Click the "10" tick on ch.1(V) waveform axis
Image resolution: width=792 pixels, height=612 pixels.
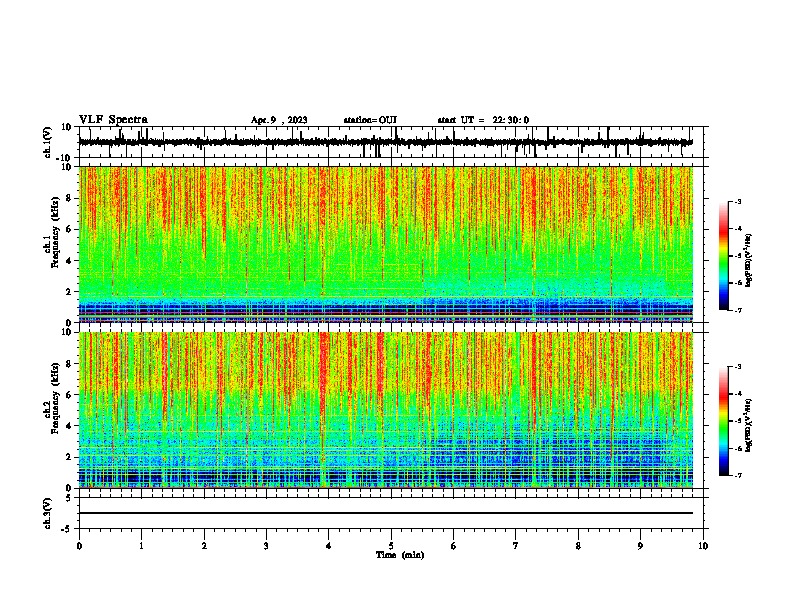(67, 127)
